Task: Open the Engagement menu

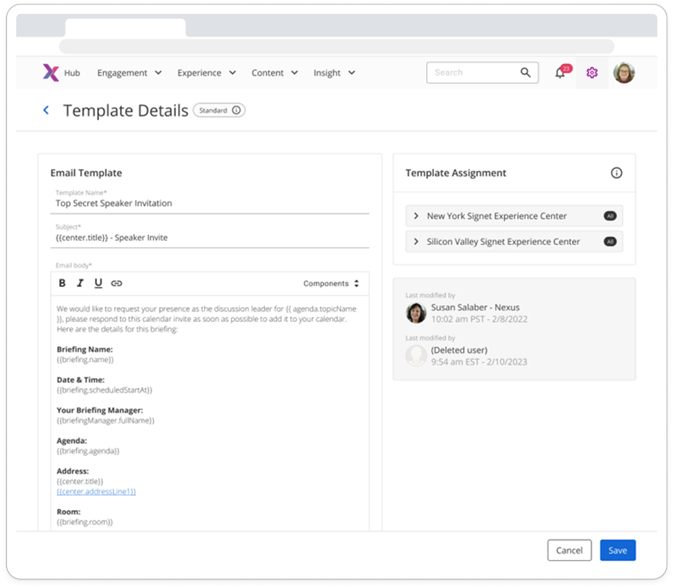Action: (128, 73)
